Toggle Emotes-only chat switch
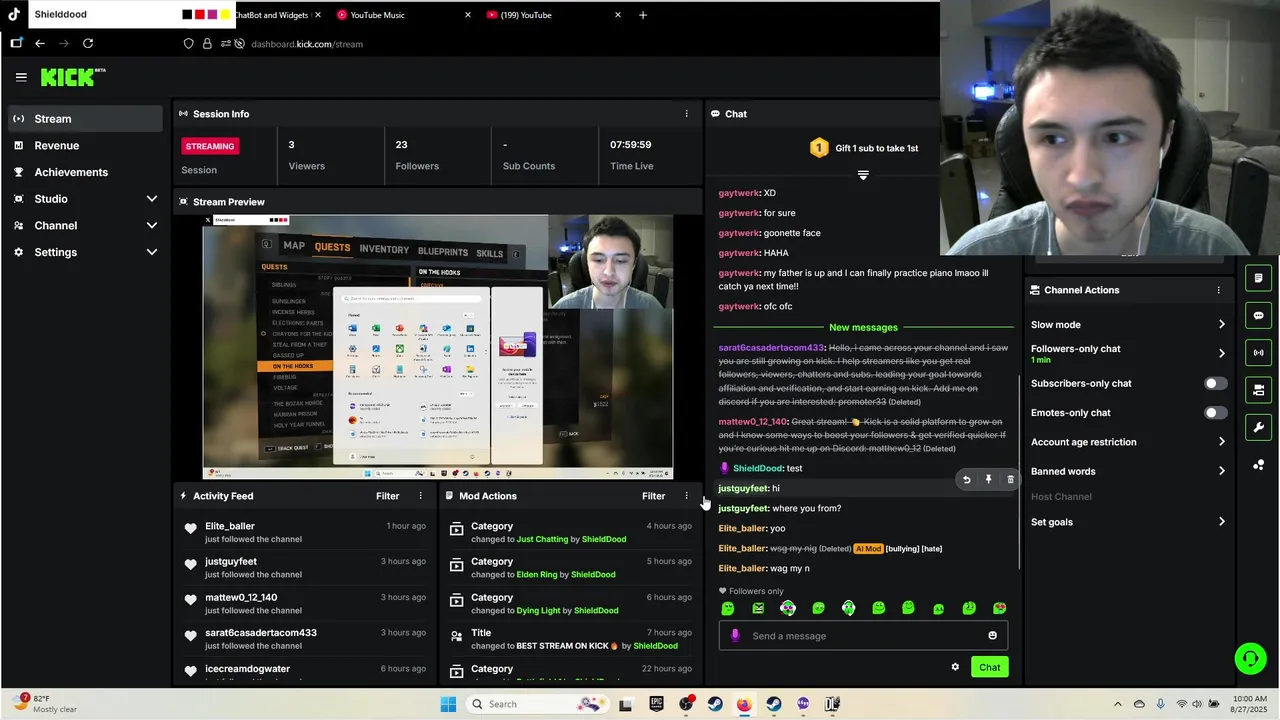The width and height of the screenshot is (1280, 720). tap(1215, 413)
